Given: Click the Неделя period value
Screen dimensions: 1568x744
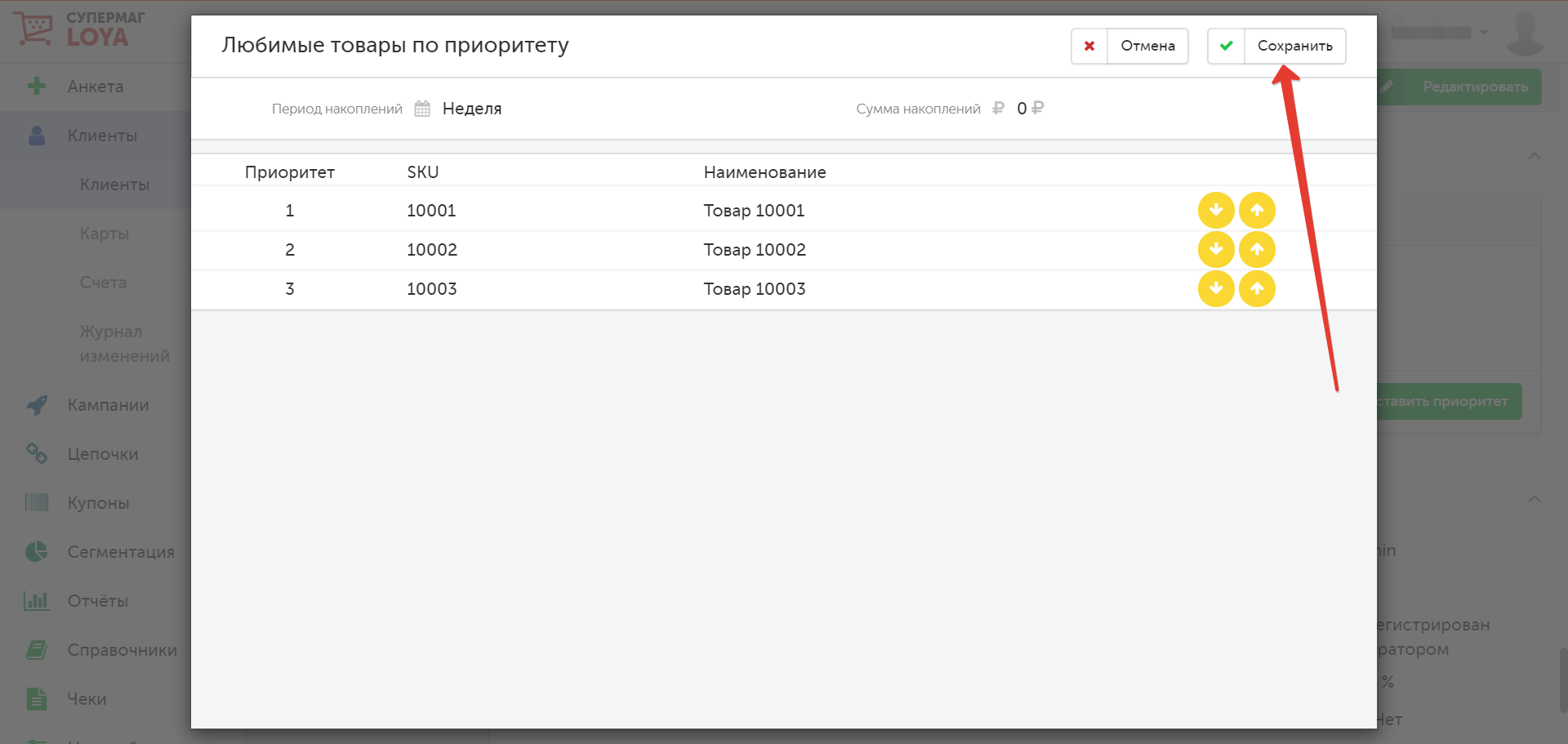Looking at the screenshot, I should coord(472,109).
